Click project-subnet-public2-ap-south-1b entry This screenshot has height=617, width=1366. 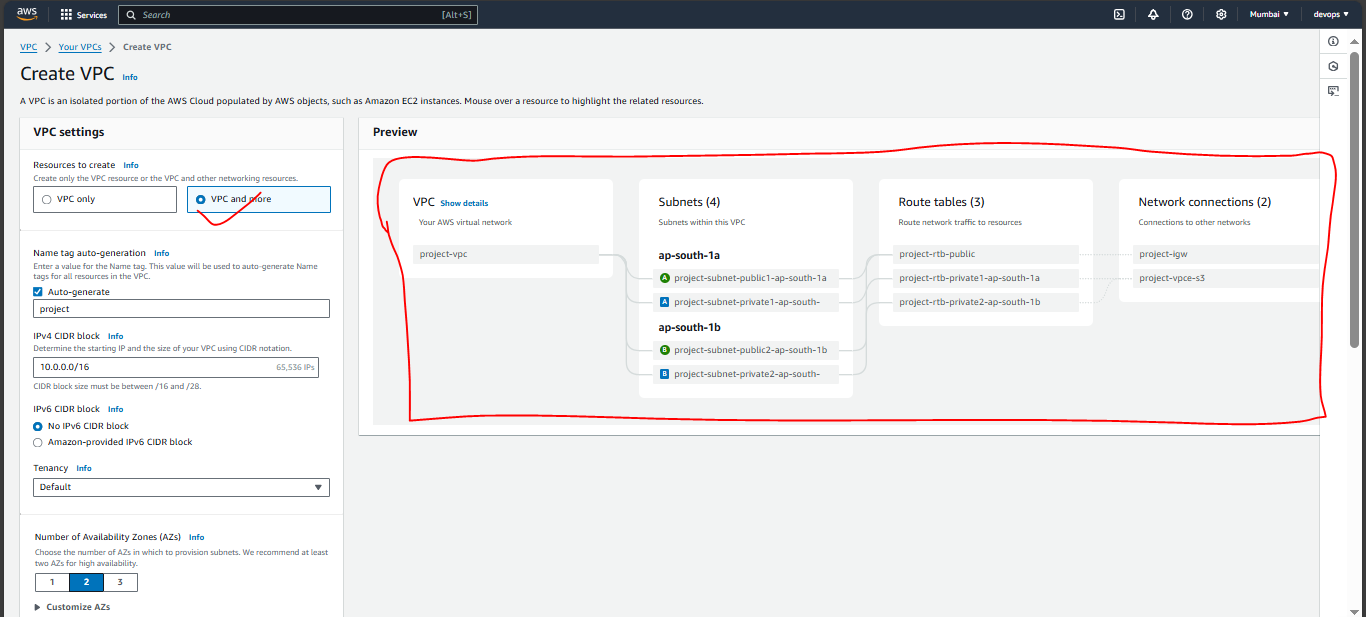click(x=746, y=350)
